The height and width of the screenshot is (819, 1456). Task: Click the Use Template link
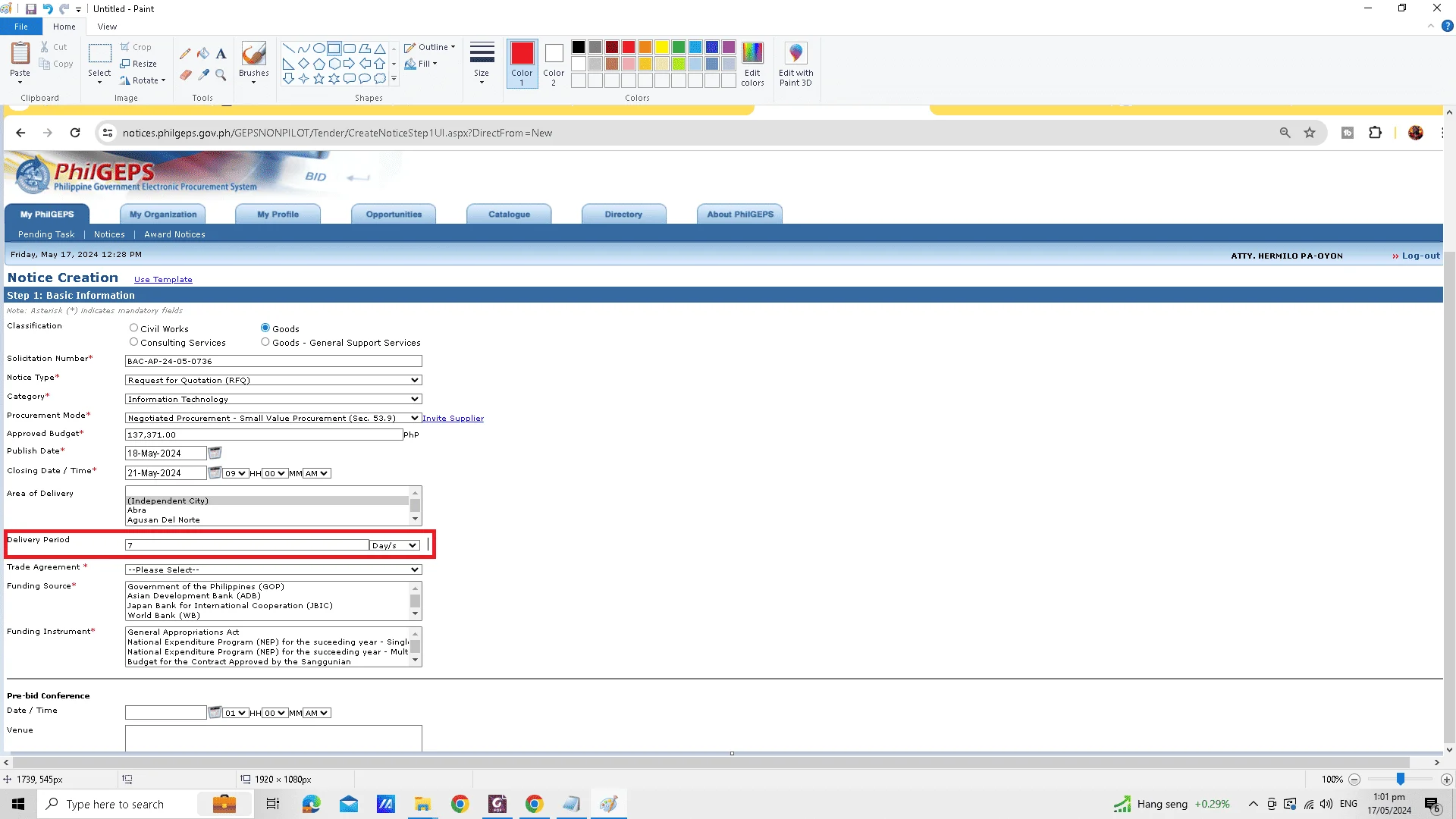click(x=163, y=280)
